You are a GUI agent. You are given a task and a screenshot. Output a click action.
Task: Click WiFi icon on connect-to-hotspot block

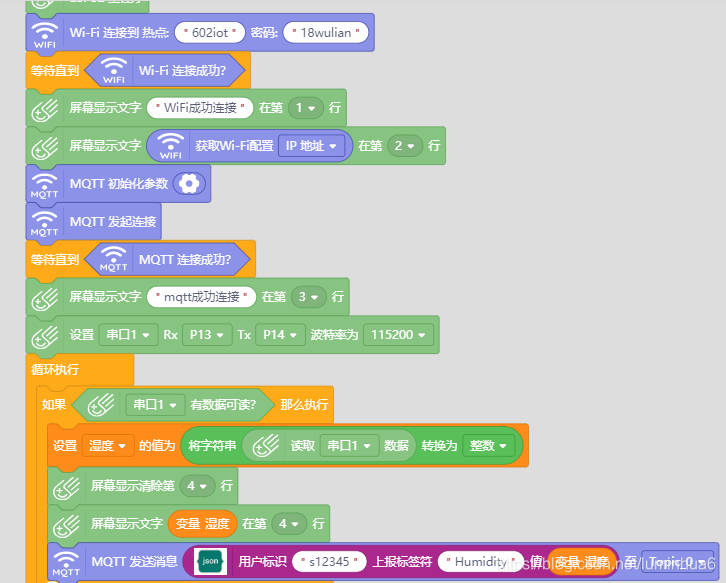coord(44,34)
